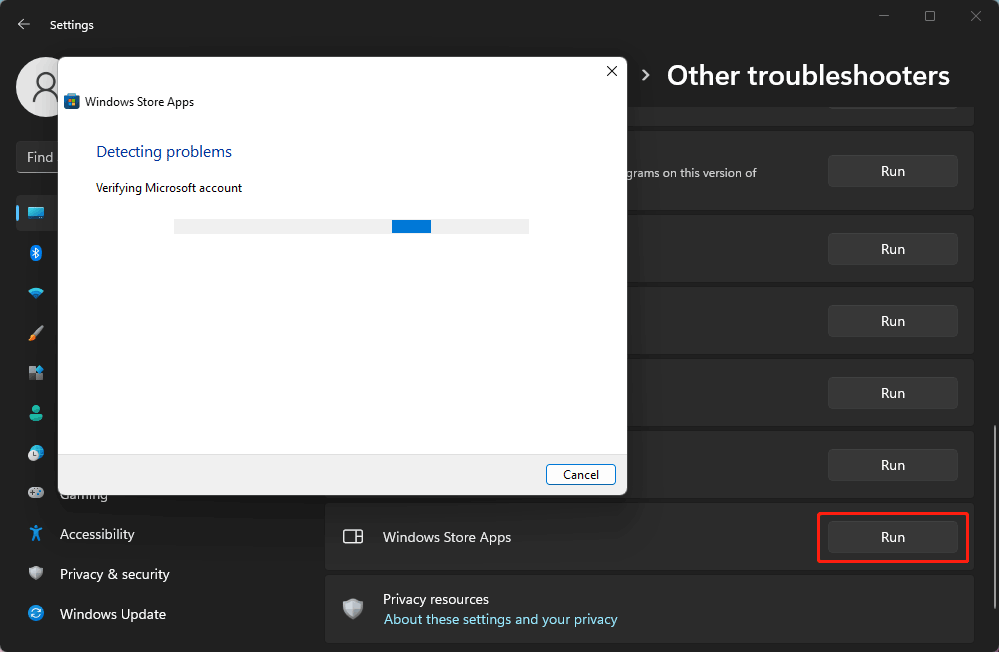The height and width of the screenshot is (652, 999).
Task: Select the Windows Update icon
Action: coord(35,614)
